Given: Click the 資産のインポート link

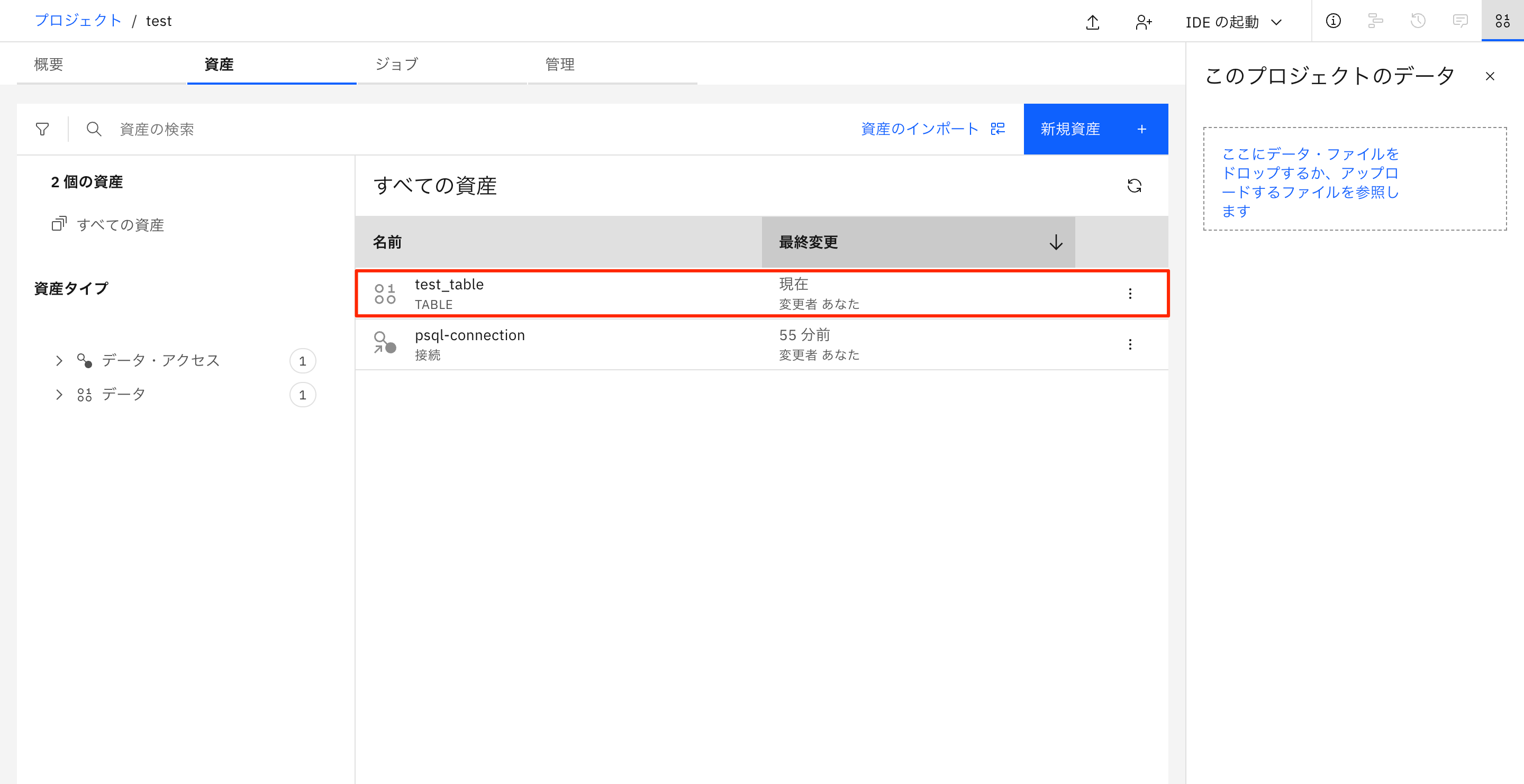Looking at the screenshot, I should [920, 129].
